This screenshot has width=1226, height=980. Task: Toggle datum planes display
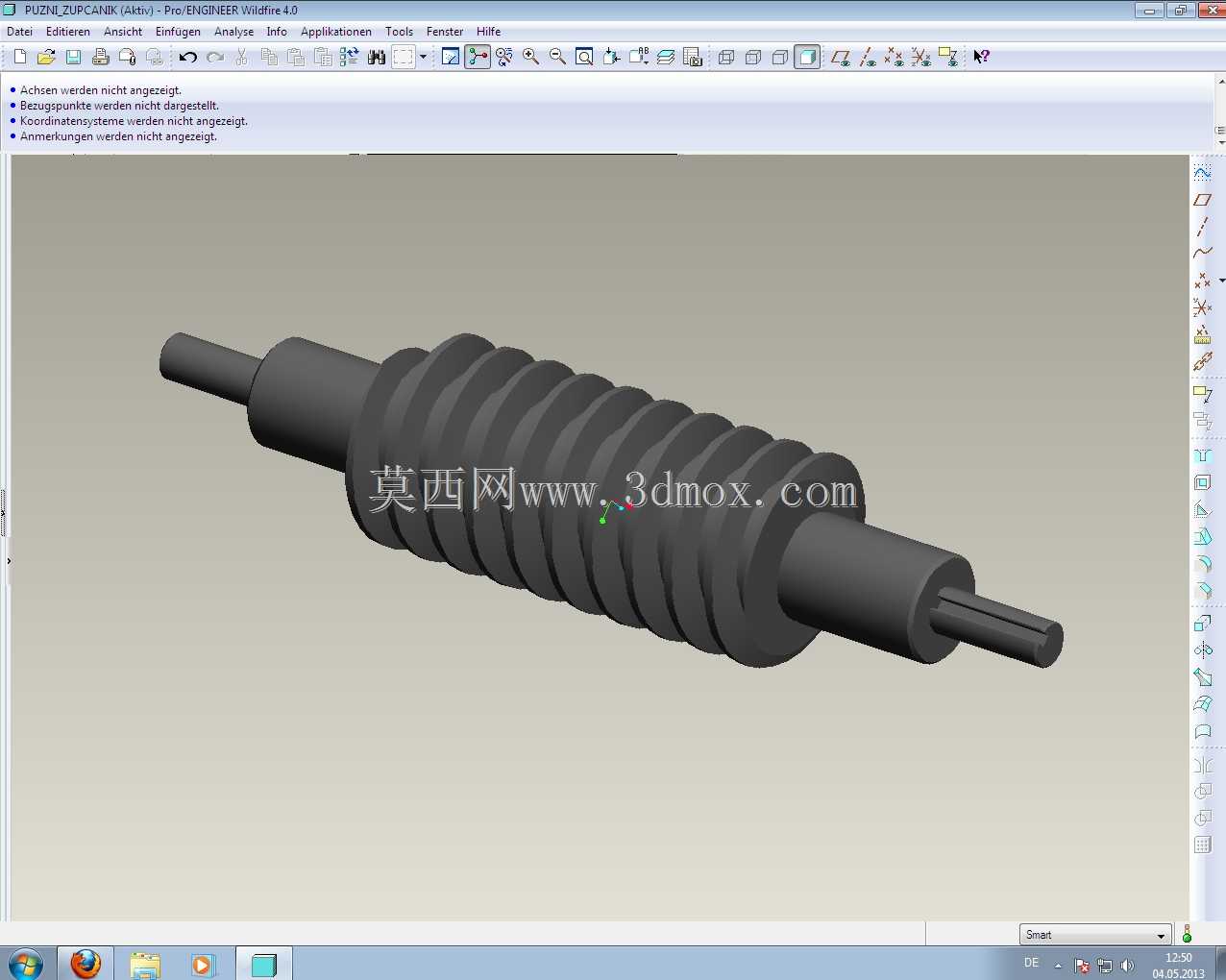[x=841, y=57]
